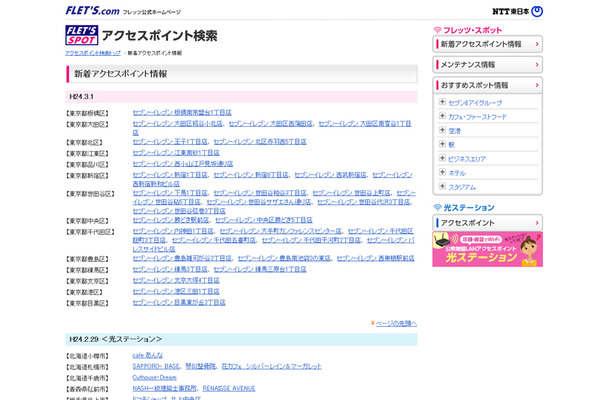Click the 【北海道札幌市】 area label
Screen dimensions: 610x400
point(87,367)
